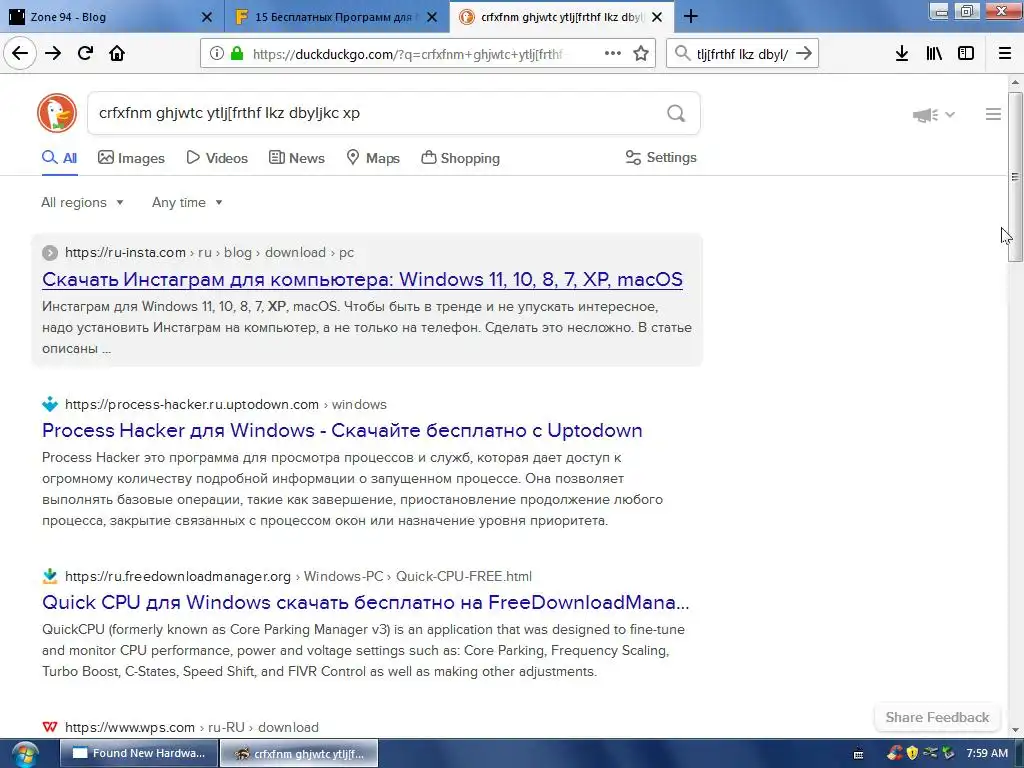Image resolution: width=1024 pixels, height=768 pixels.
Task: Open the DuckDuckGo side menu icon
Action: coord(993,114)
